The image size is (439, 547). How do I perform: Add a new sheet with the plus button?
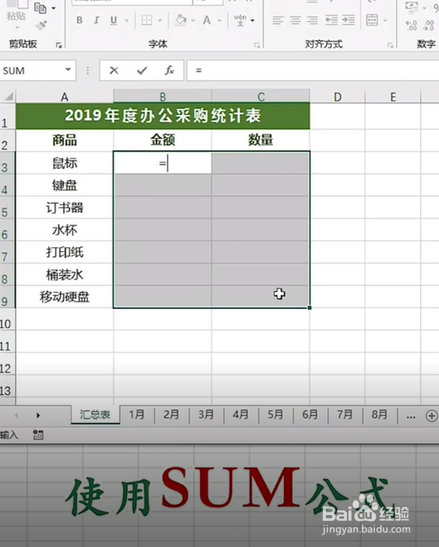(x=432, y=416)
